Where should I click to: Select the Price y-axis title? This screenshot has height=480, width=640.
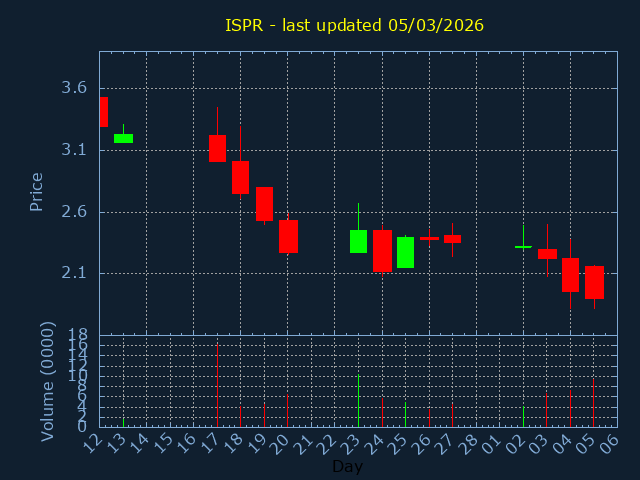tap(37, 191)
